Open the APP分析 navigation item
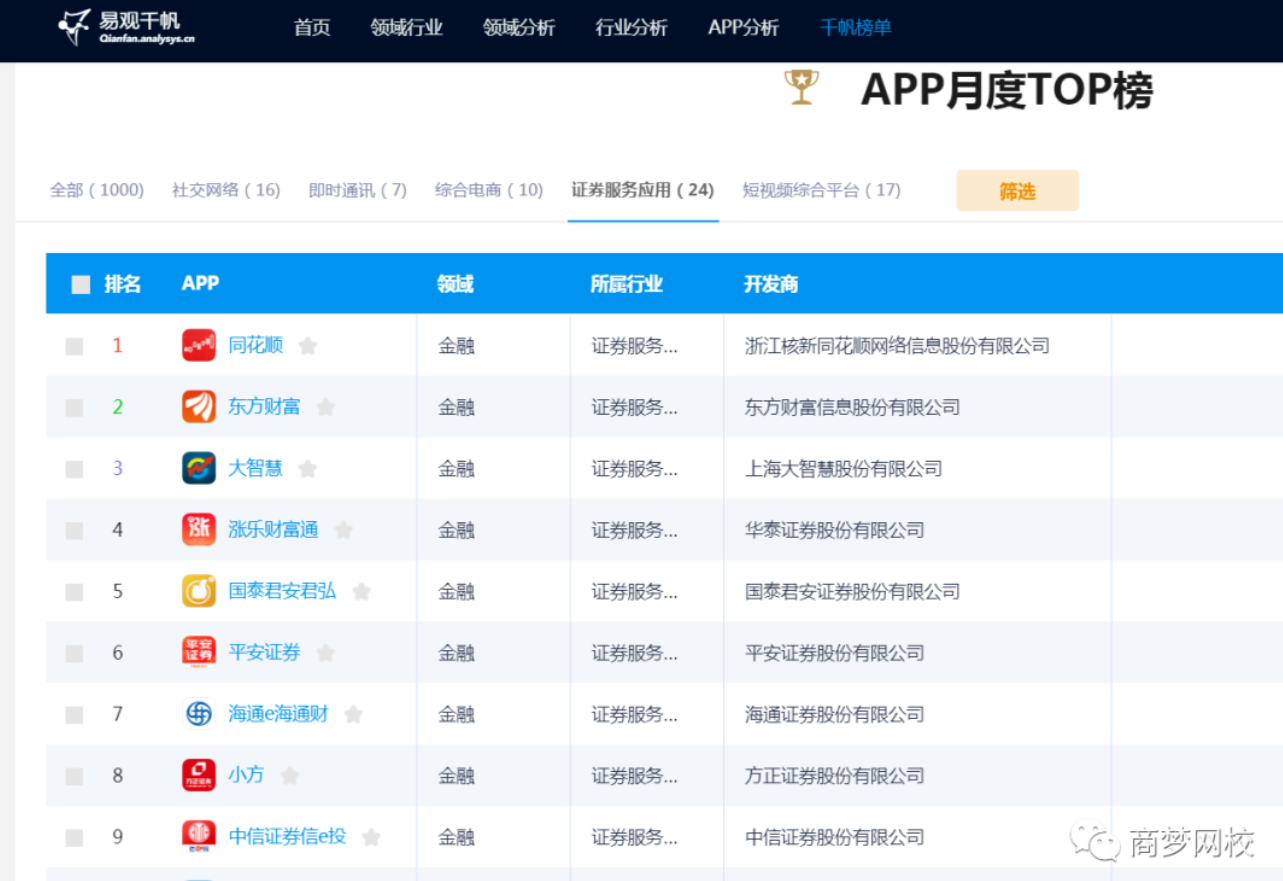Screen dimensions: 1283x881 point(743,28)
